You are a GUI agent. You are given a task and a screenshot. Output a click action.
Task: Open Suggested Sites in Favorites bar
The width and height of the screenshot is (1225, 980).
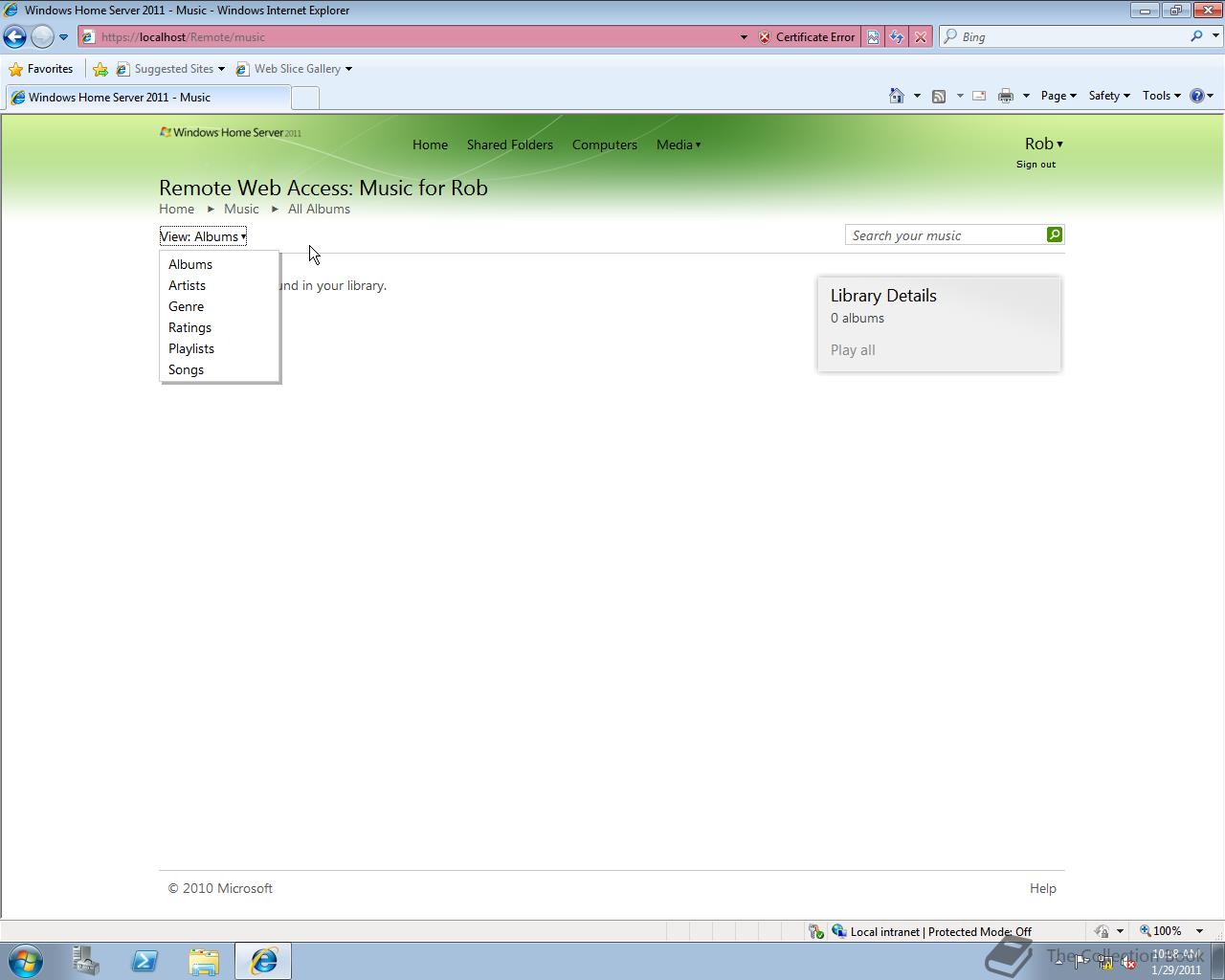tap(170, 69)
